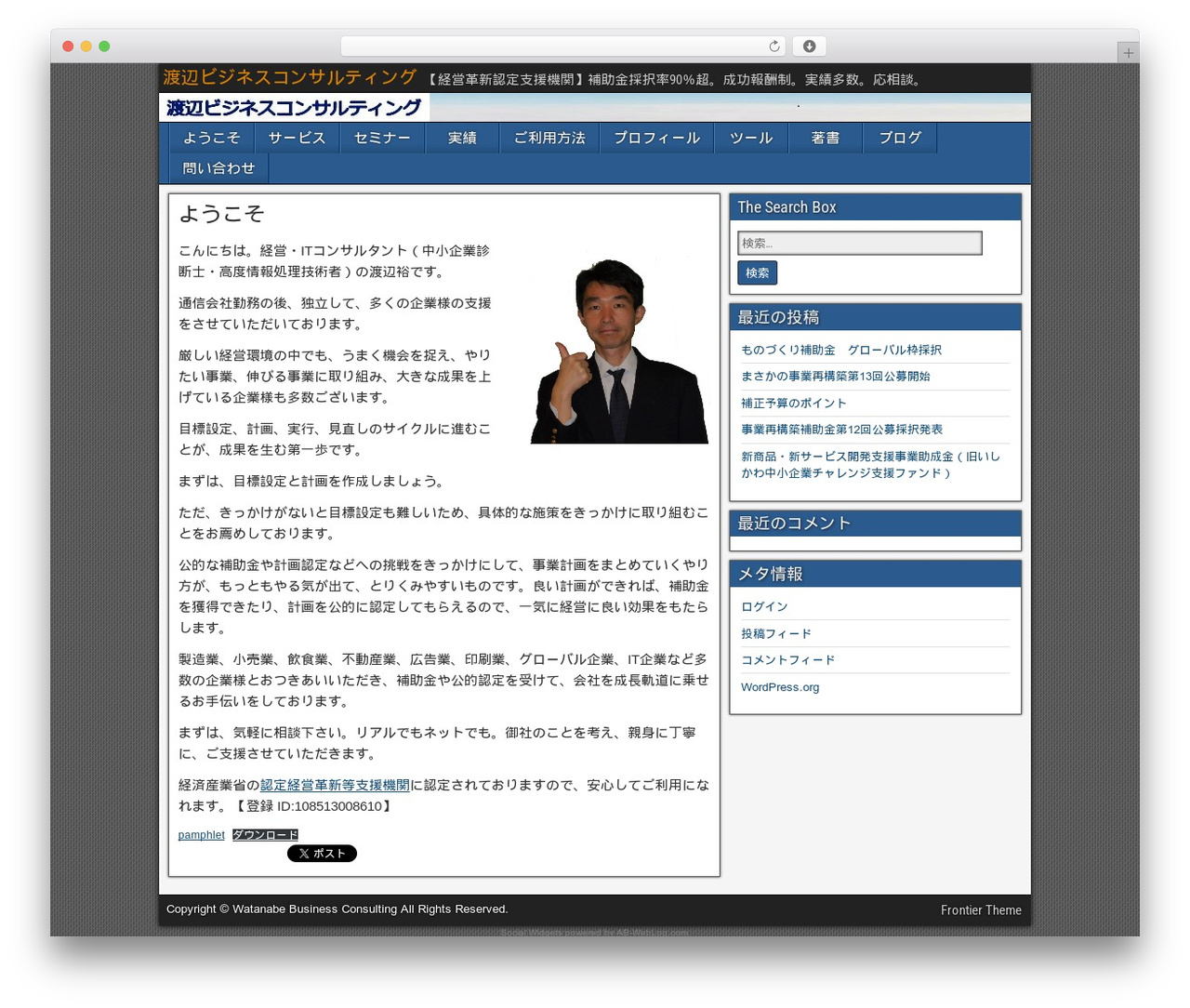Image resolution: width=1190 pixels, height=1008 pixels.
Task: Open the ものづくり補助金 グローバル枠採択 post
Action: click(841, 350)
